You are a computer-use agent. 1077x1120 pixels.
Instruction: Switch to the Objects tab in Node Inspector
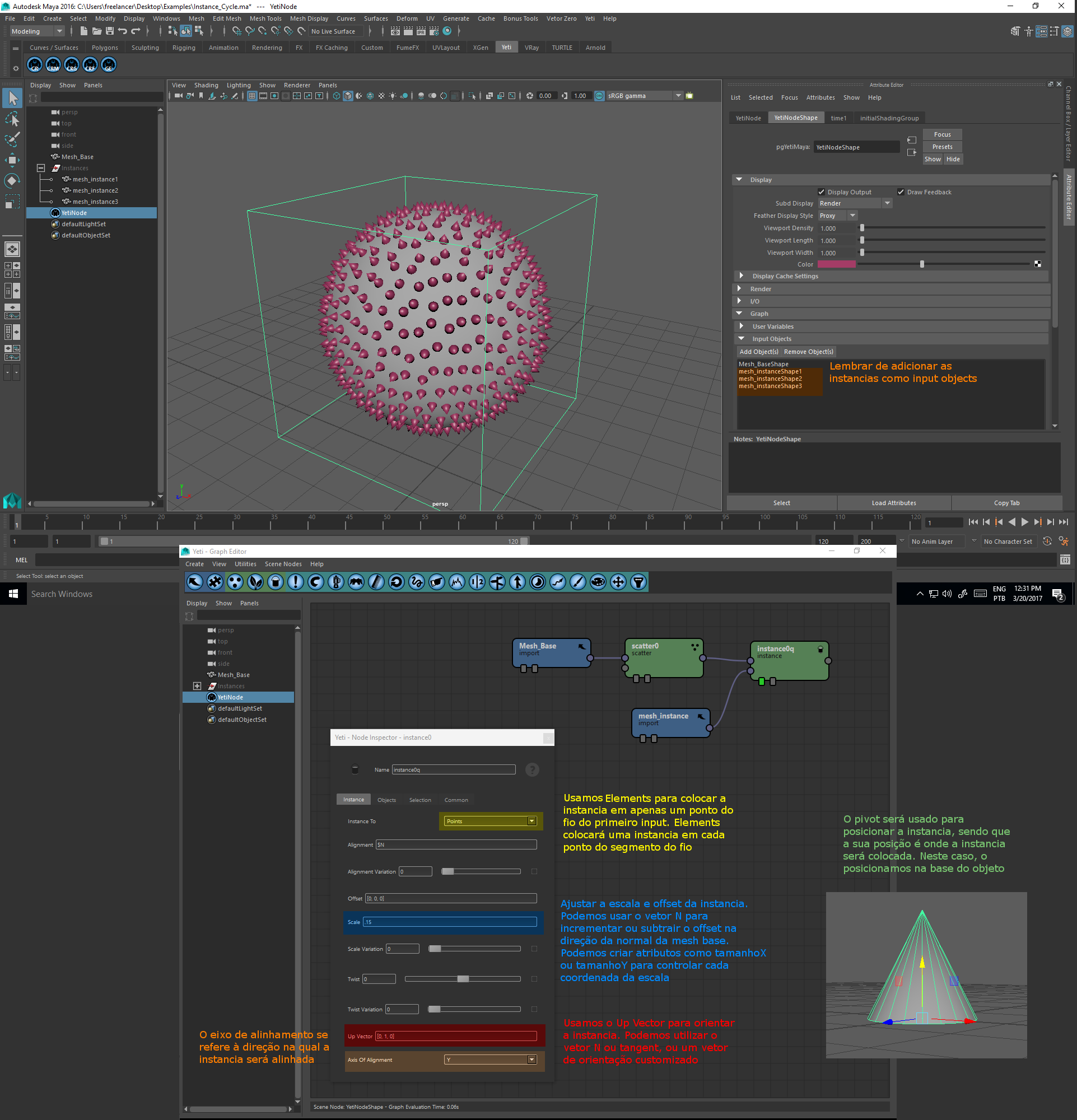click(x=386, y=800)
